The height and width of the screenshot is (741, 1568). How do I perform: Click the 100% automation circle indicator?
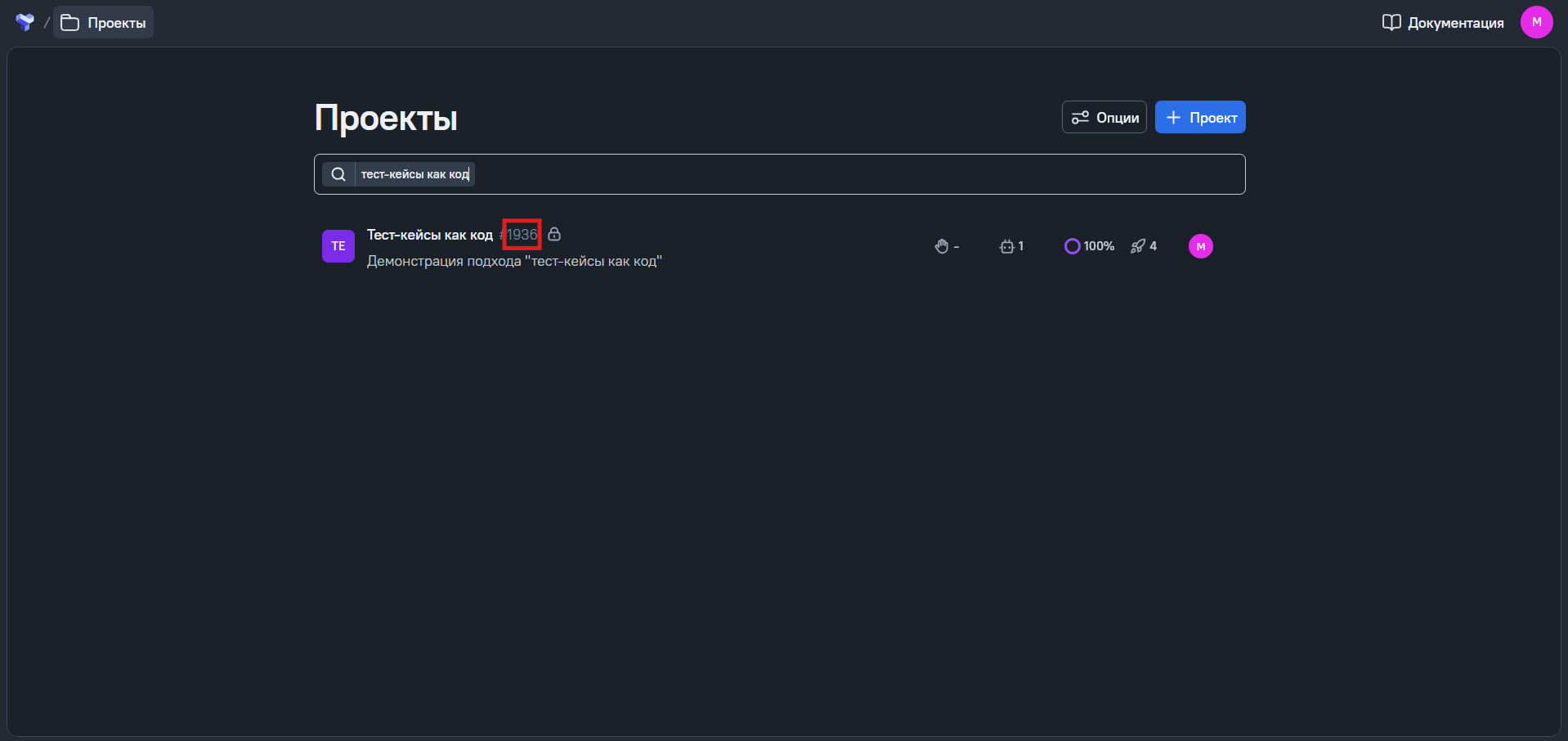[x=1072, y=246]
